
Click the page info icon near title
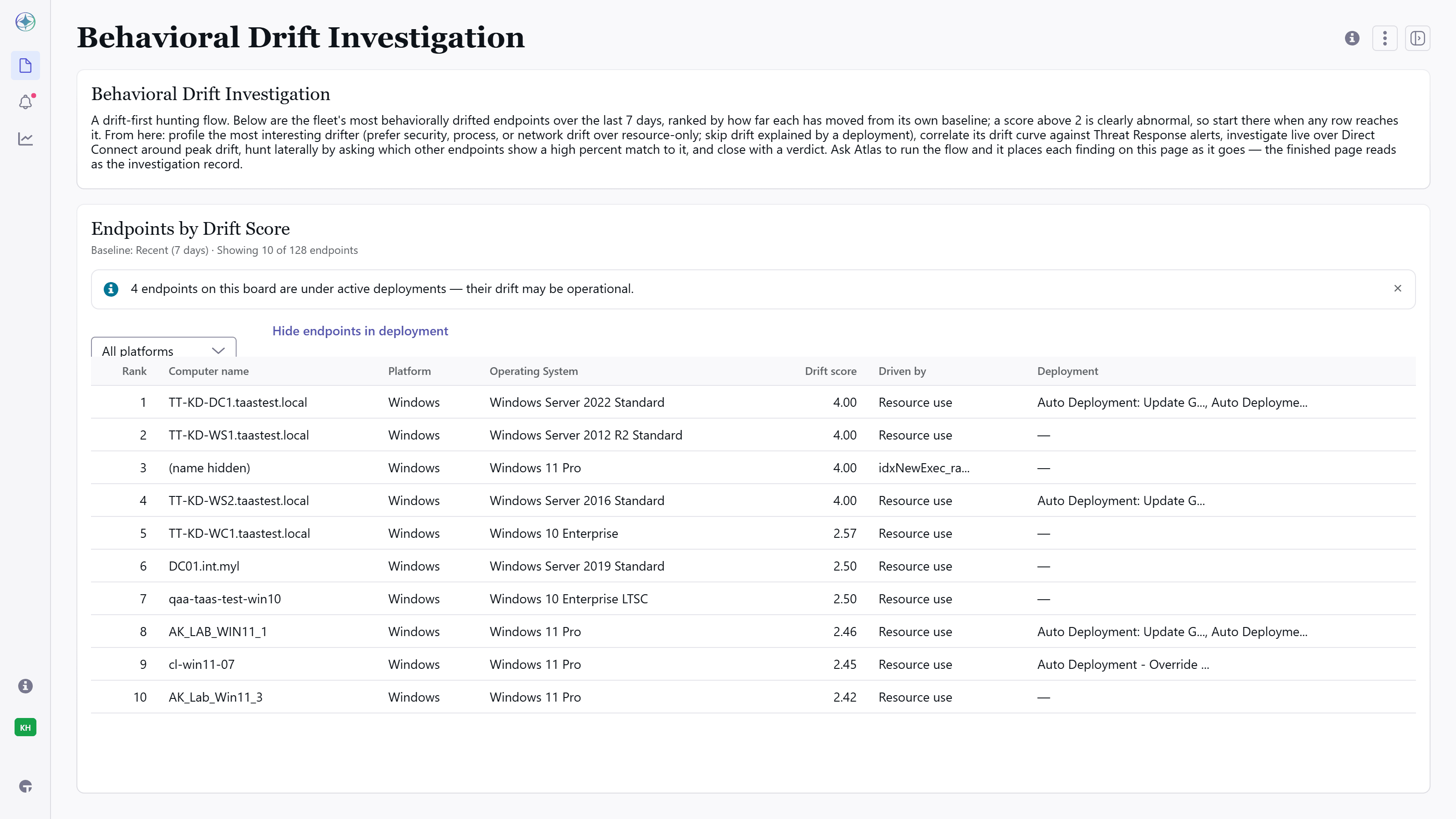click(1352, 38)
